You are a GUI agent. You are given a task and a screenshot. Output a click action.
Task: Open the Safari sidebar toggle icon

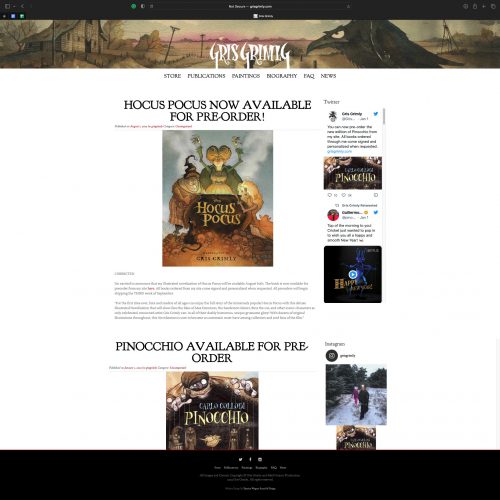click(x=7, y=6)
